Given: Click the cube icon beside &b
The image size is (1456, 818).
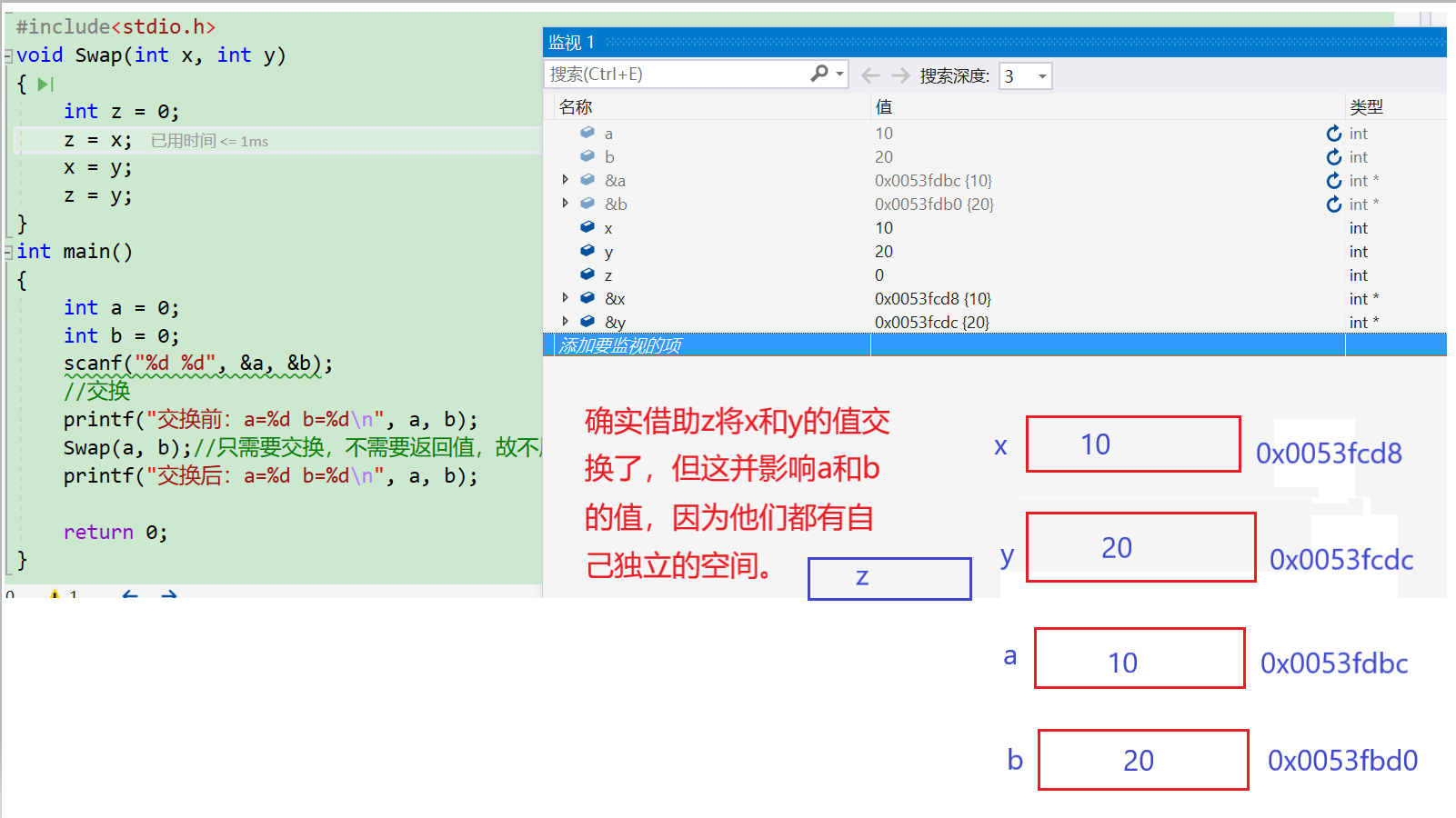Looking at the screenshot, I should click(587, 204).
